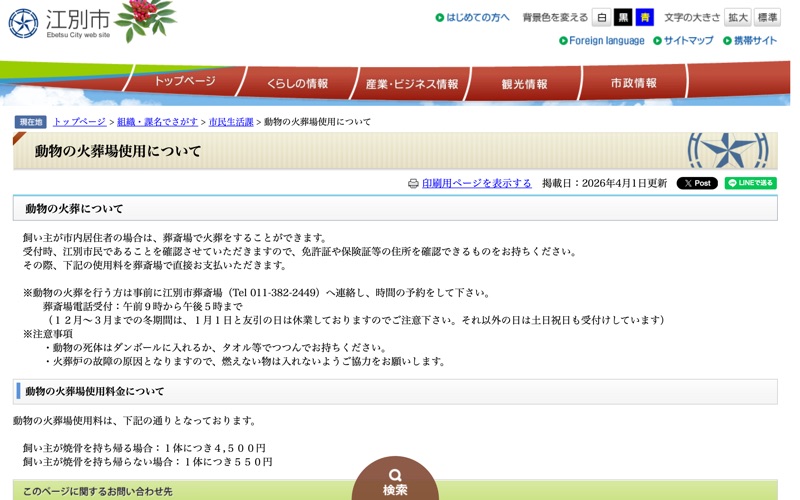Image resolution: width=800 pixels, height=500 pixels.
Task: Open 印刷用ページを表示する link
Action: pos(477,183)
